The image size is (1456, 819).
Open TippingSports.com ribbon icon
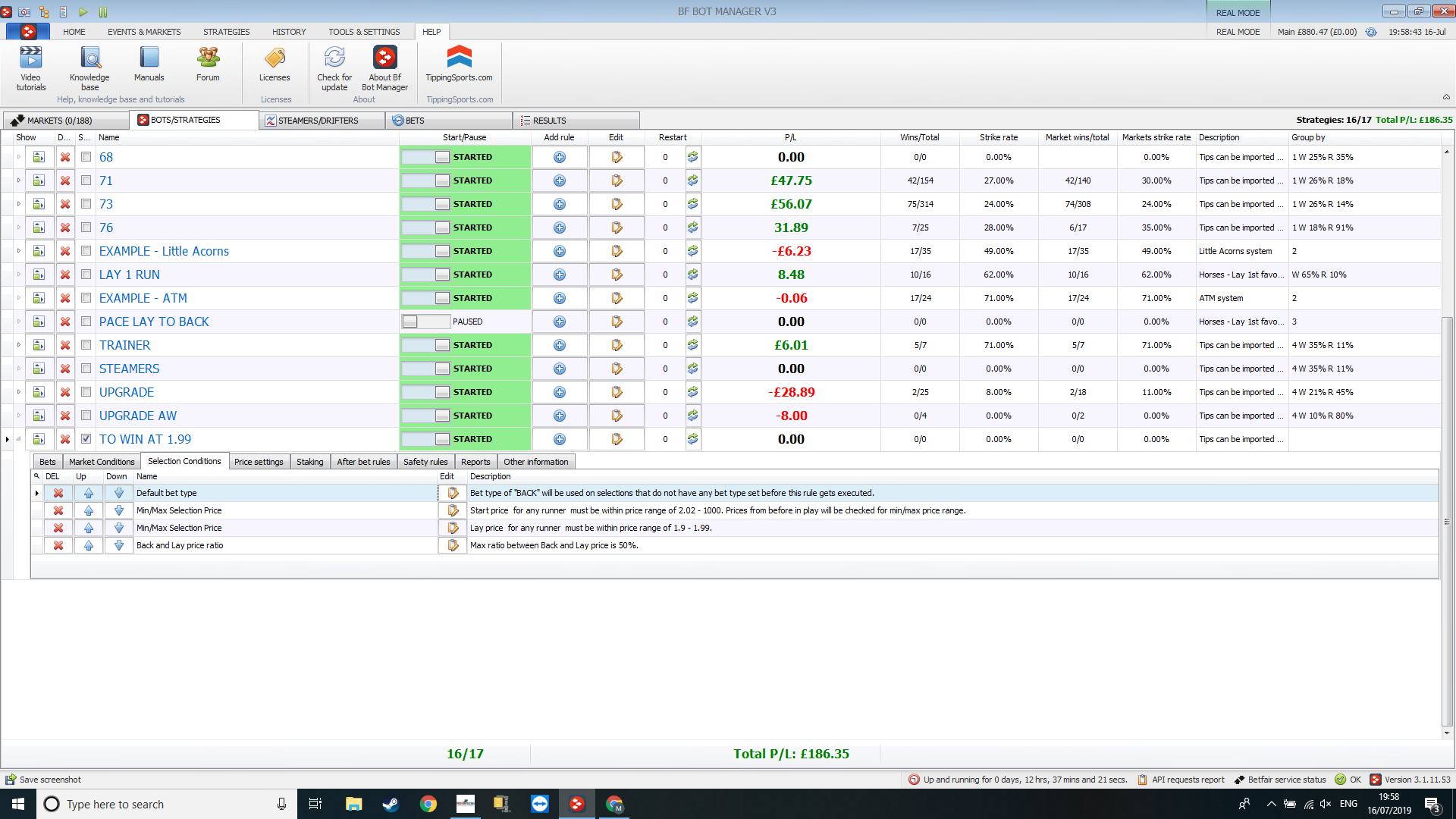point(459,64)
